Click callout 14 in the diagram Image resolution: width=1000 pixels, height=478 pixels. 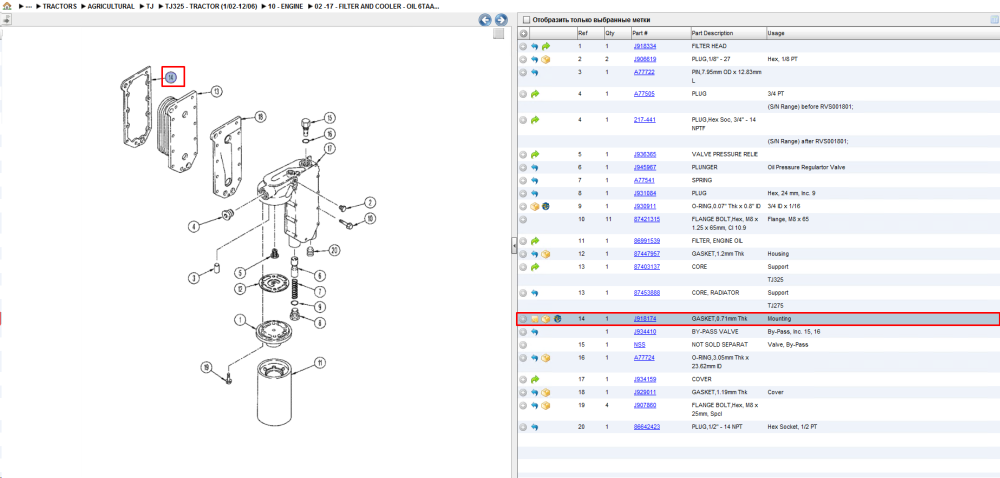[170, 77]
